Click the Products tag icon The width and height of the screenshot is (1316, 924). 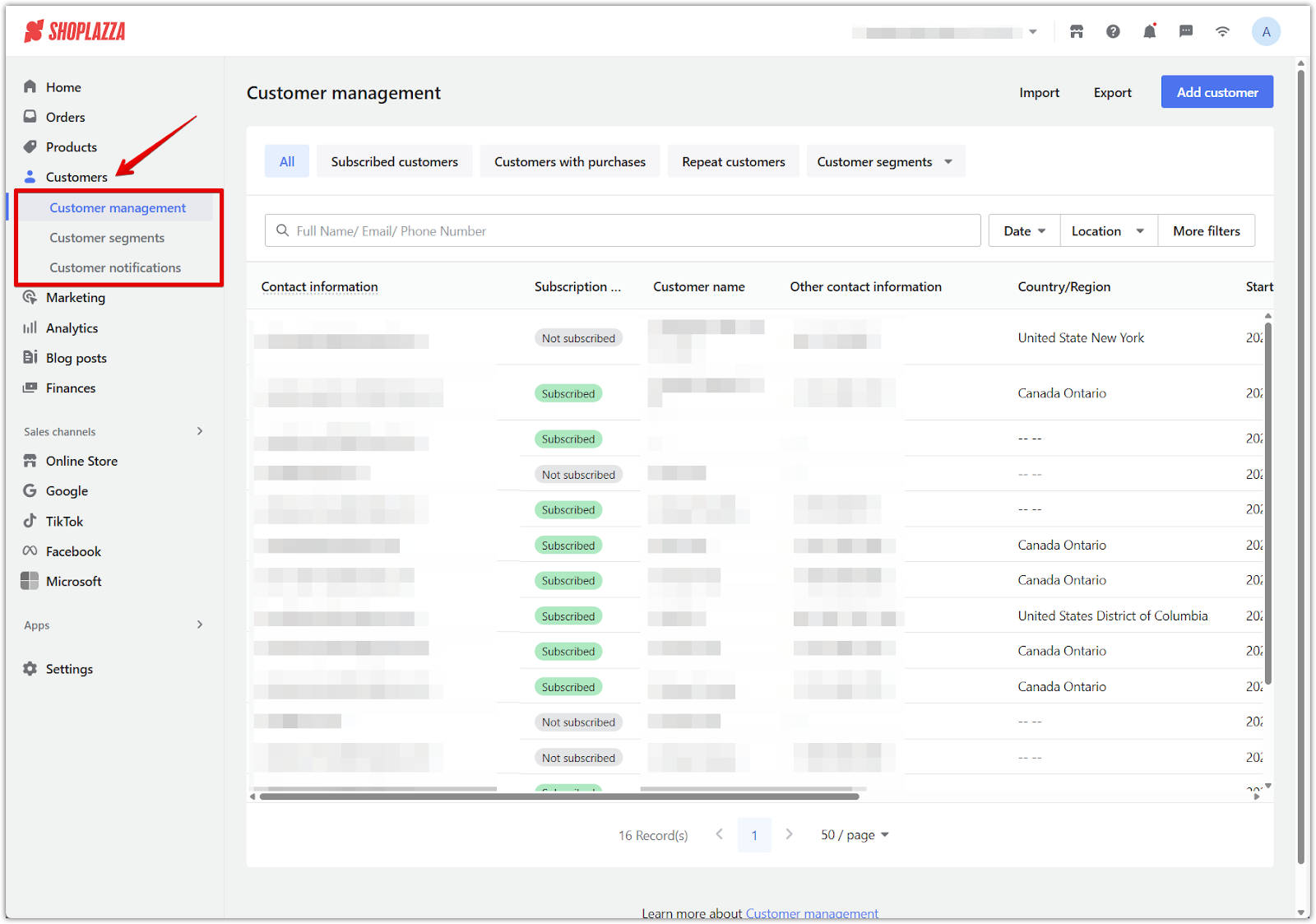(x=30, y=146)
